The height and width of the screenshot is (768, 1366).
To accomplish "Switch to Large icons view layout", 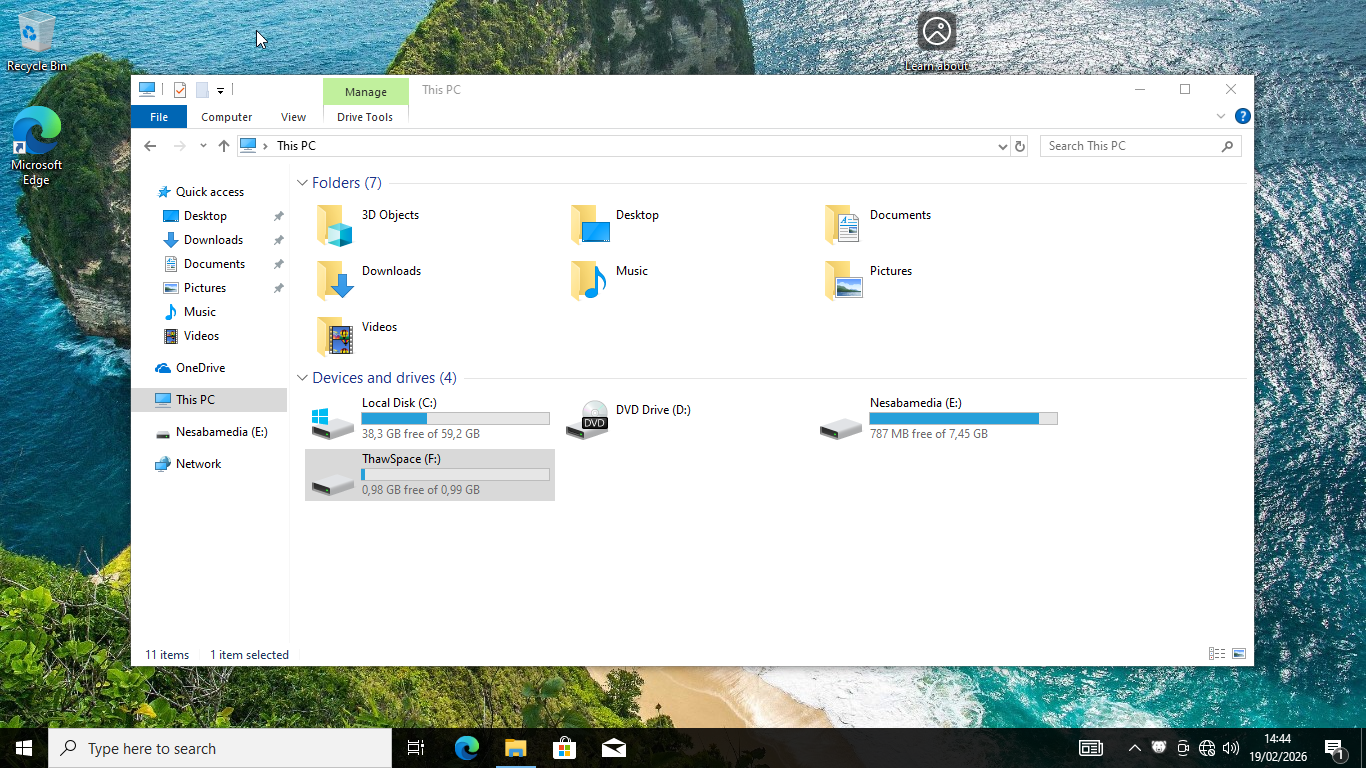I will (x=1239, y=654).
